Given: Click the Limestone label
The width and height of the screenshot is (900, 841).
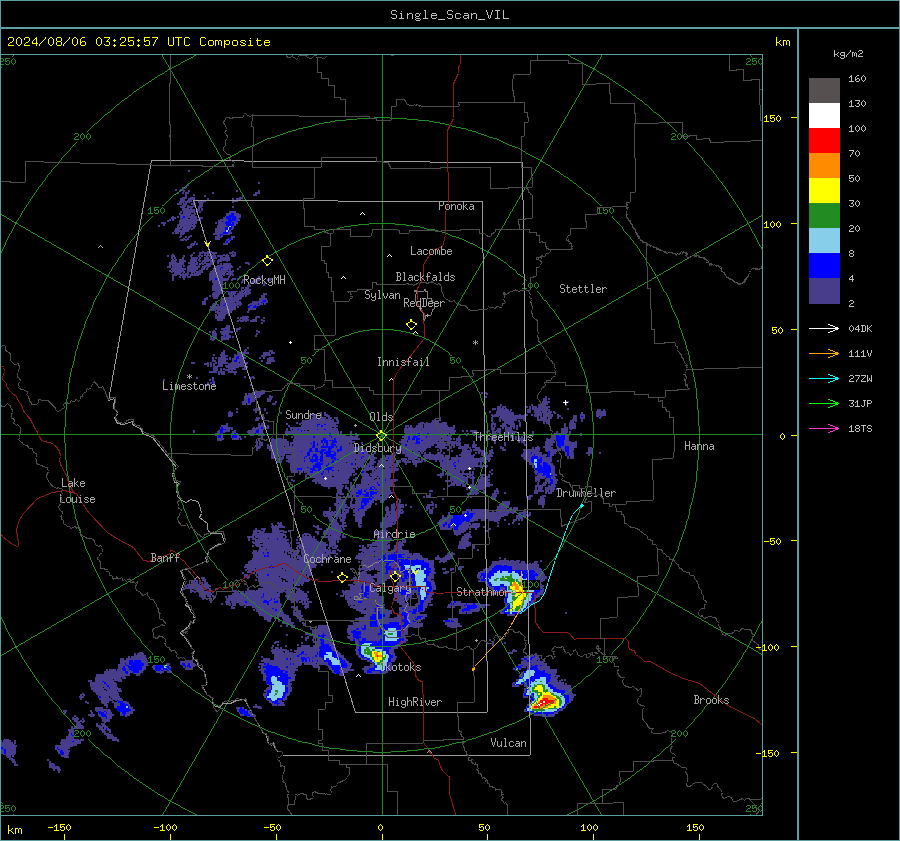Looking at the screenshot, I should 189,386.
